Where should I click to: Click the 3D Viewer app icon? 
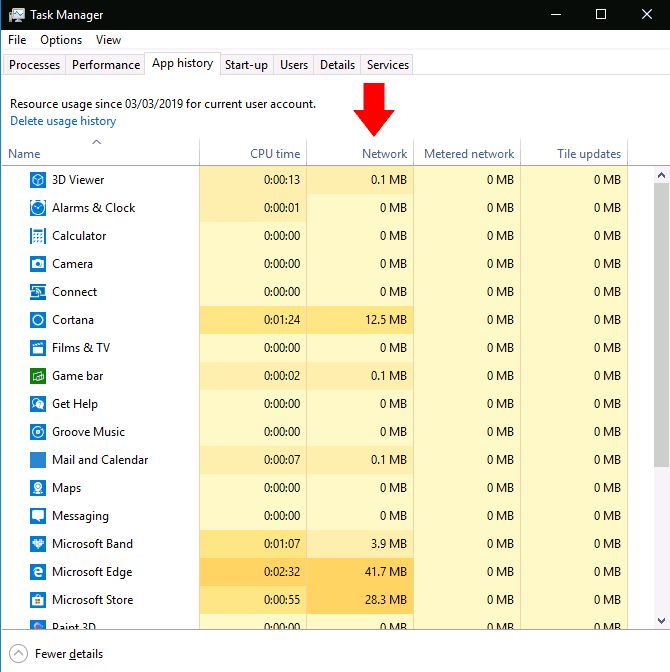point(38,180)
